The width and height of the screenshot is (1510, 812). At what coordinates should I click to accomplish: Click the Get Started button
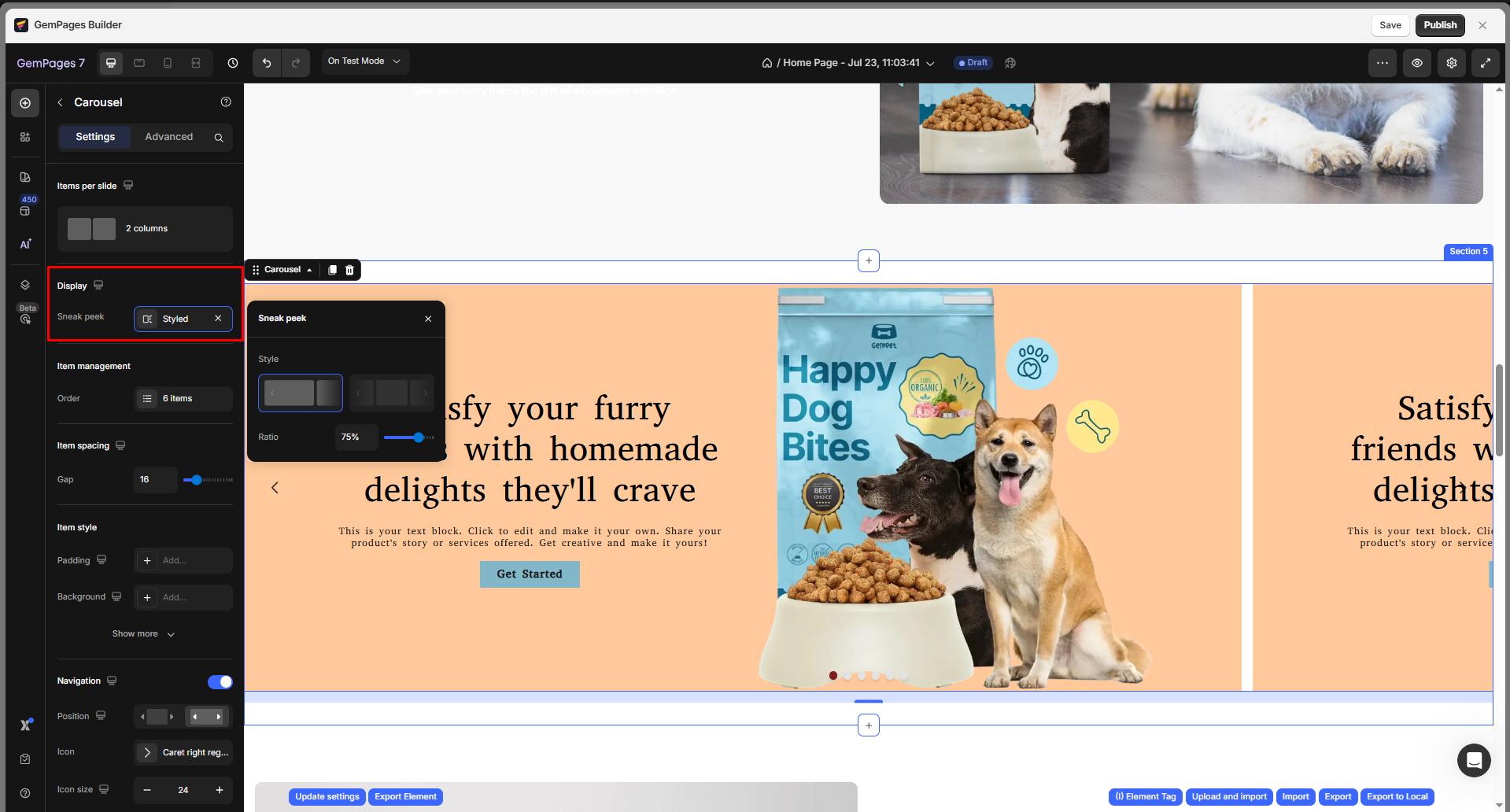pyautogui.click(x=530, y=574)
